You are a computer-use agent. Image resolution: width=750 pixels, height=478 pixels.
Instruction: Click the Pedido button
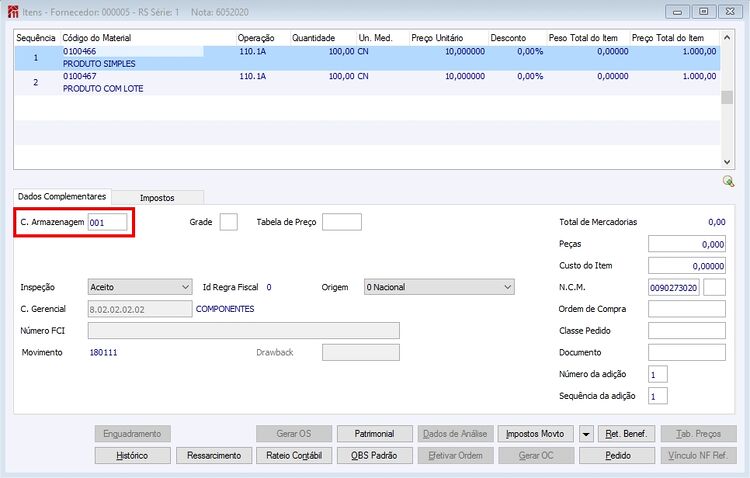[x=617, y=456]
